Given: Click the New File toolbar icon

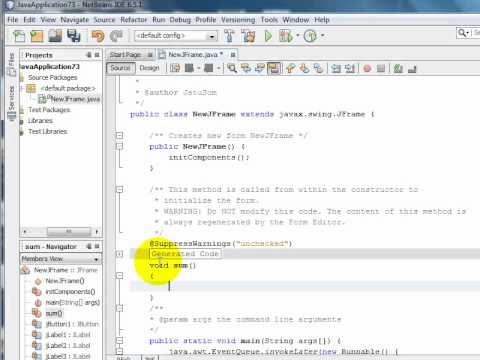Looking at the screenshot, I should [x=19, y=36].
